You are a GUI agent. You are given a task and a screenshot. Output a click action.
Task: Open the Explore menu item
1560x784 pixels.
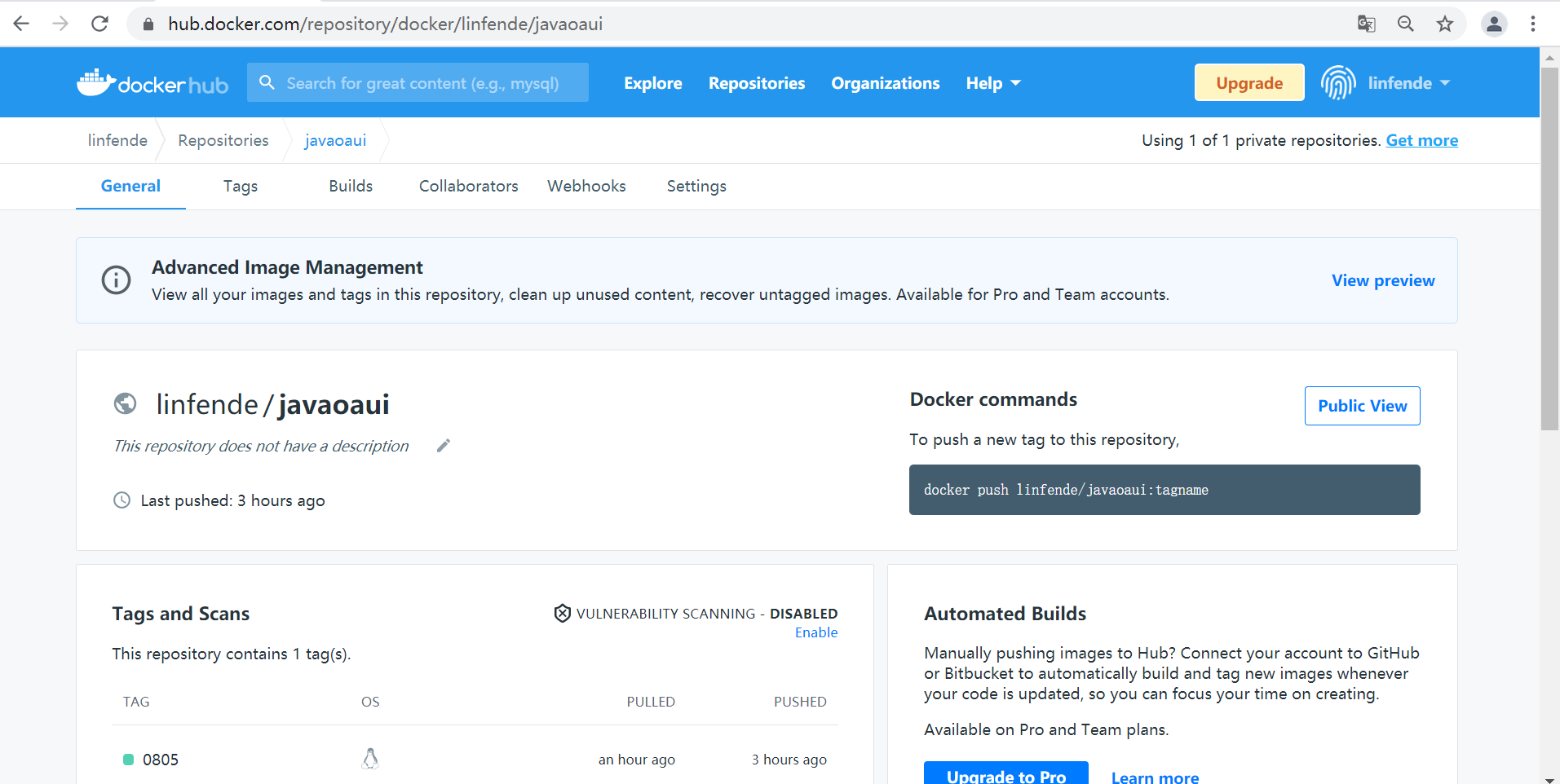[653, 83]
